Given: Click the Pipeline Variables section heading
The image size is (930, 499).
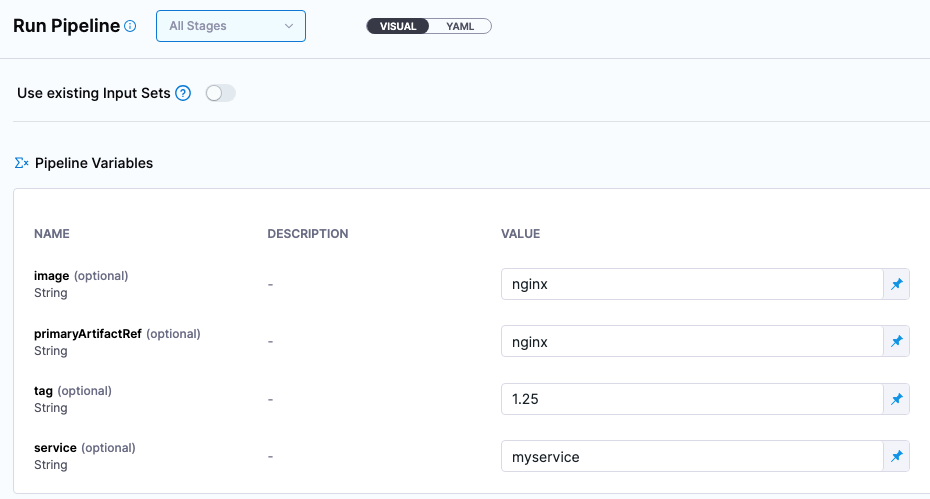Looking at the screenshot, I should [94, 163].
